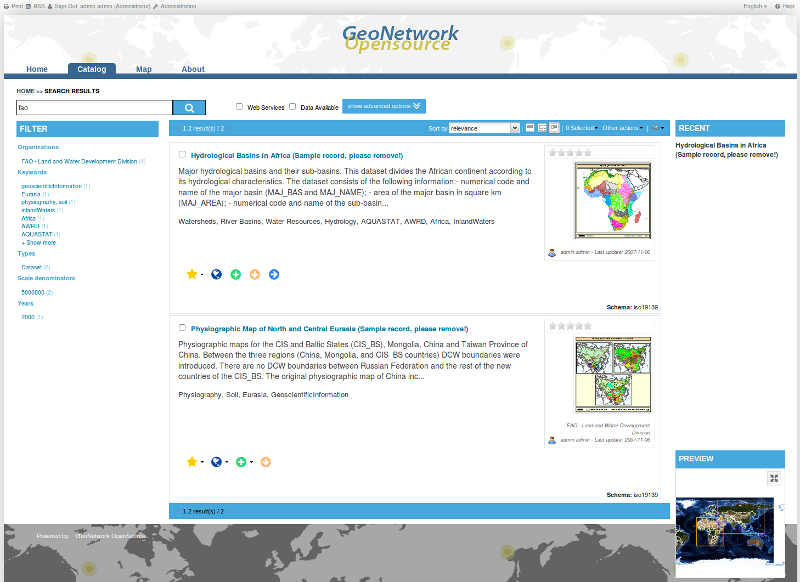The width and height of the screenshot is (800, 582).
Task: Open the English language dropdown
Action: [755, 6]
